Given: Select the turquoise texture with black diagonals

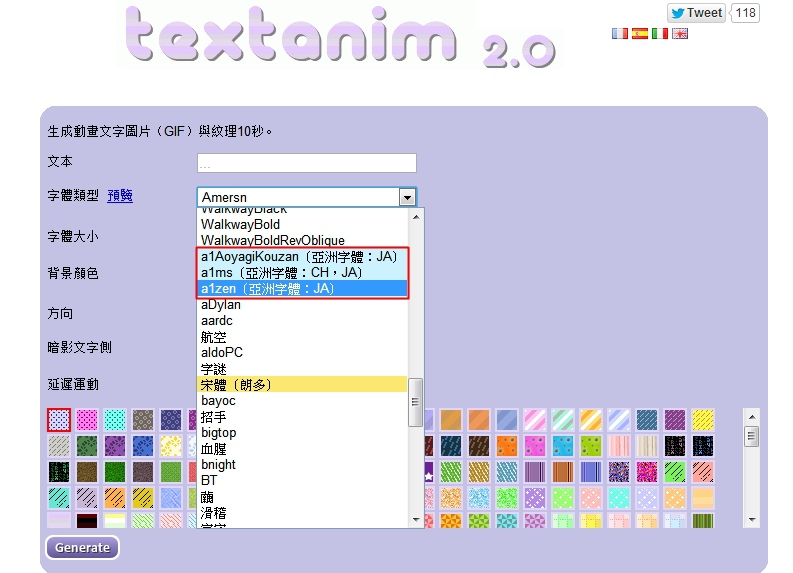Looking at the screenshot, I should (59, 498).
